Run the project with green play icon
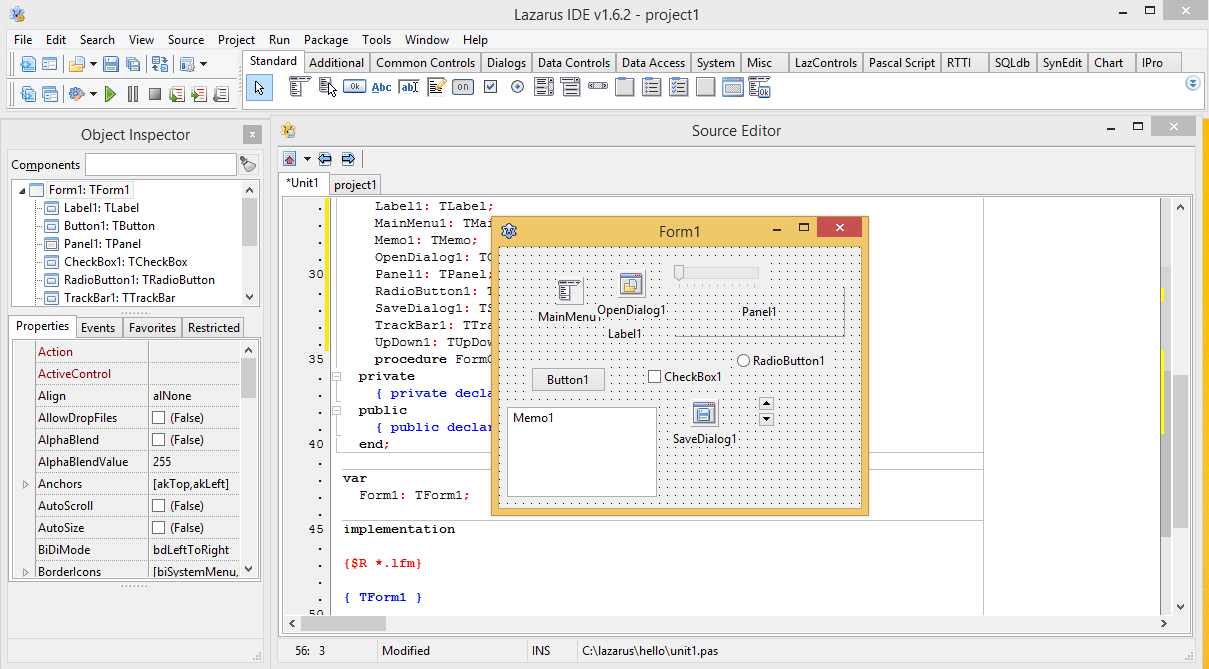 click(x=110, y=94)
